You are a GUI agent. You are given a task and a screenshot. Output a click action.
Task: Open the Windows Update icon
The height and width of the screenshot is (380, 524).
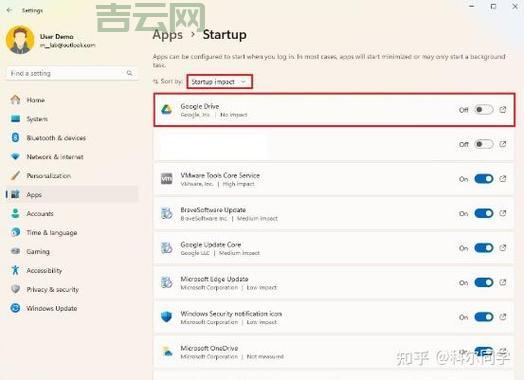(x=15, y=308)
